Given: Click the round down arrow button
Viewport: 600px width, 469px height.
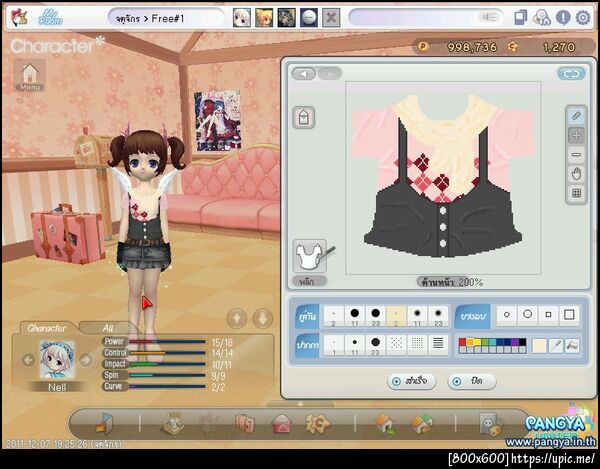Looking at the screenshot, I should (x=262, y=318).
